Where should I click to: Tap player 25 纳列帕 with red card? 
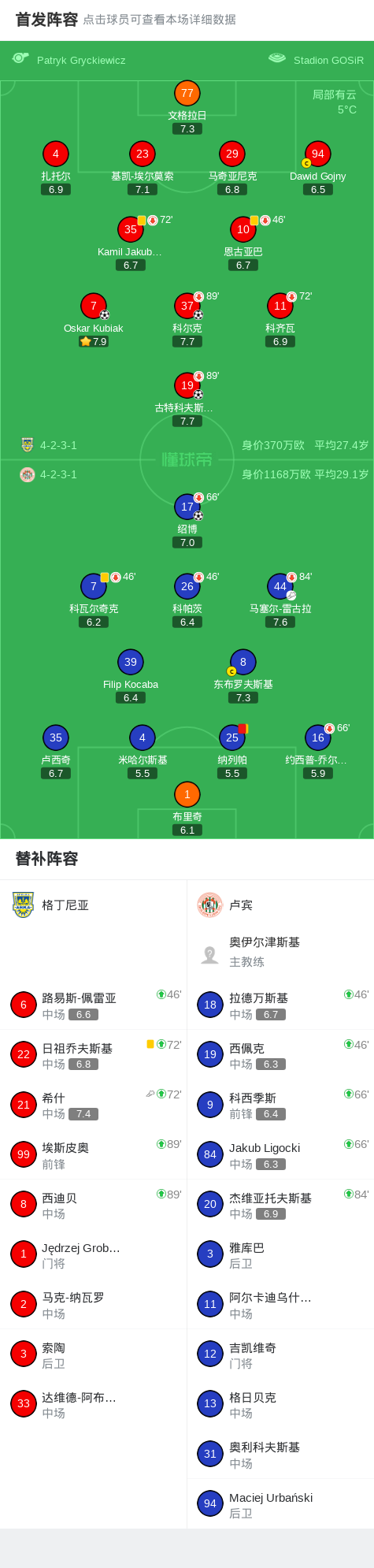point(232,738)
